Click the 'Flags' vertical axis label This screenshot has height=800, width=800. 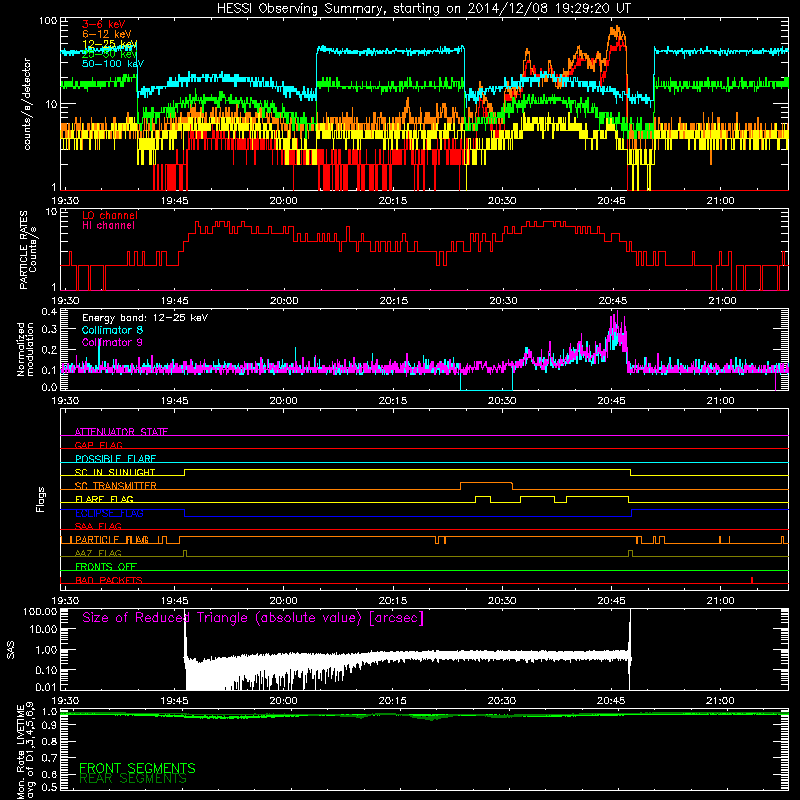[x=41, y=499]
